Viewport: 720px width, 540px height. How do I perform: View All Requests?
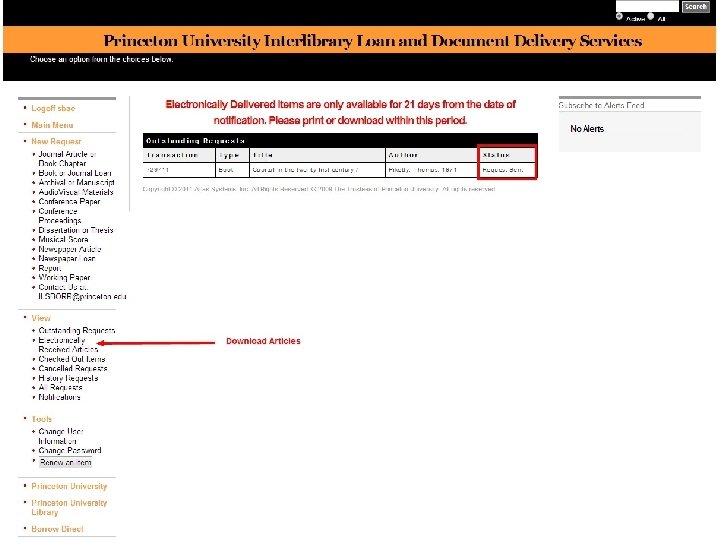(x=60, y=388)
